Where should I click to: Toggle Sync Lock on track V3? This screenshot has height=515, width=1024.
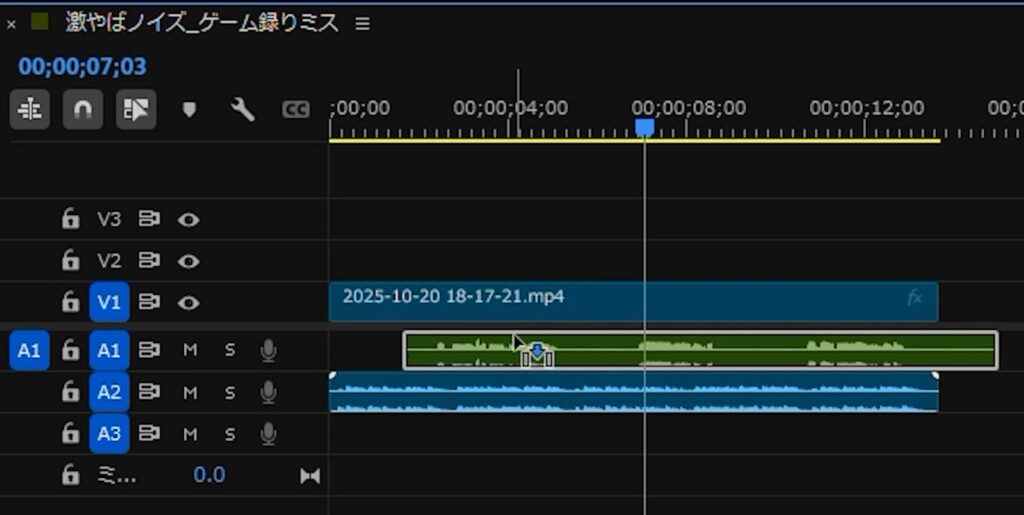tap(149, 219)
